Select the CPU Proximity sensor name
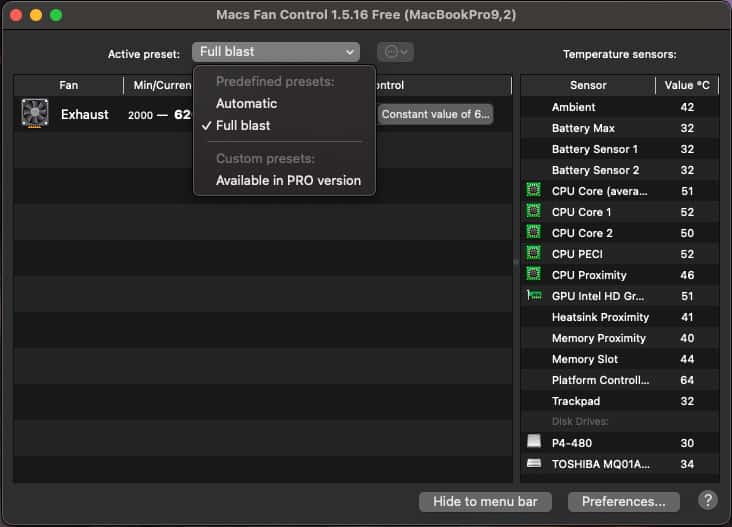Viewport: 732px width, 527px height. point(589,275)
